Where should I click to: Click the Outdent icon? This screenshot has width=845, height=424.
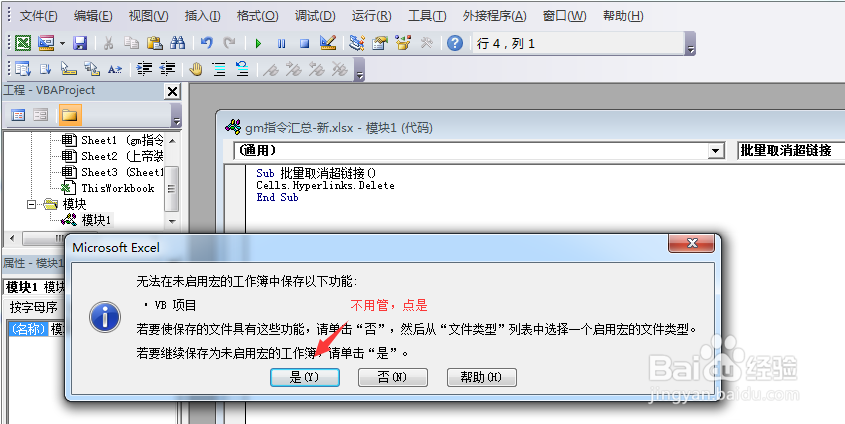pos(167,69)
